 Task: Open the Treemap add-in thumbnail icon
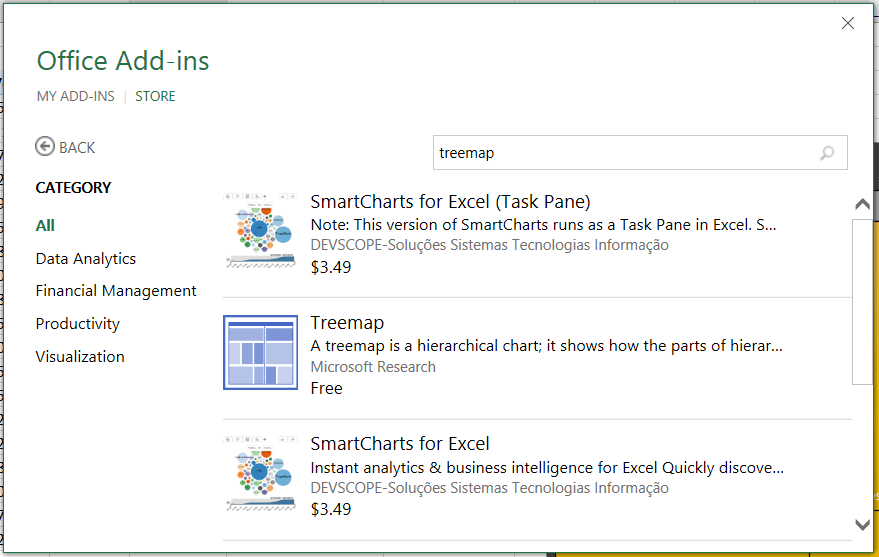pos(260,352)
